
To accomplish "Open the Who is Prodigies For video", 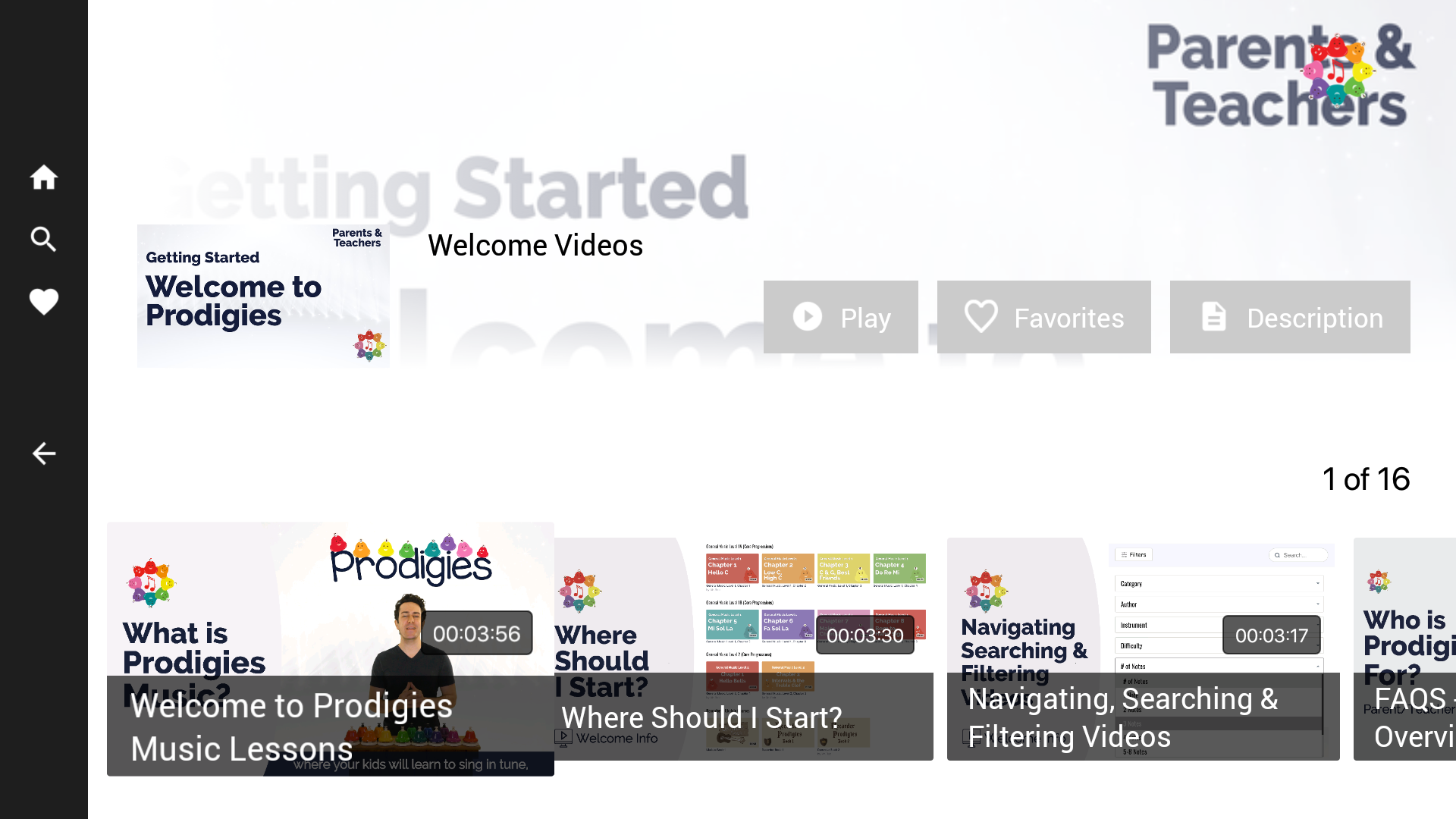I will [1404, 649].
